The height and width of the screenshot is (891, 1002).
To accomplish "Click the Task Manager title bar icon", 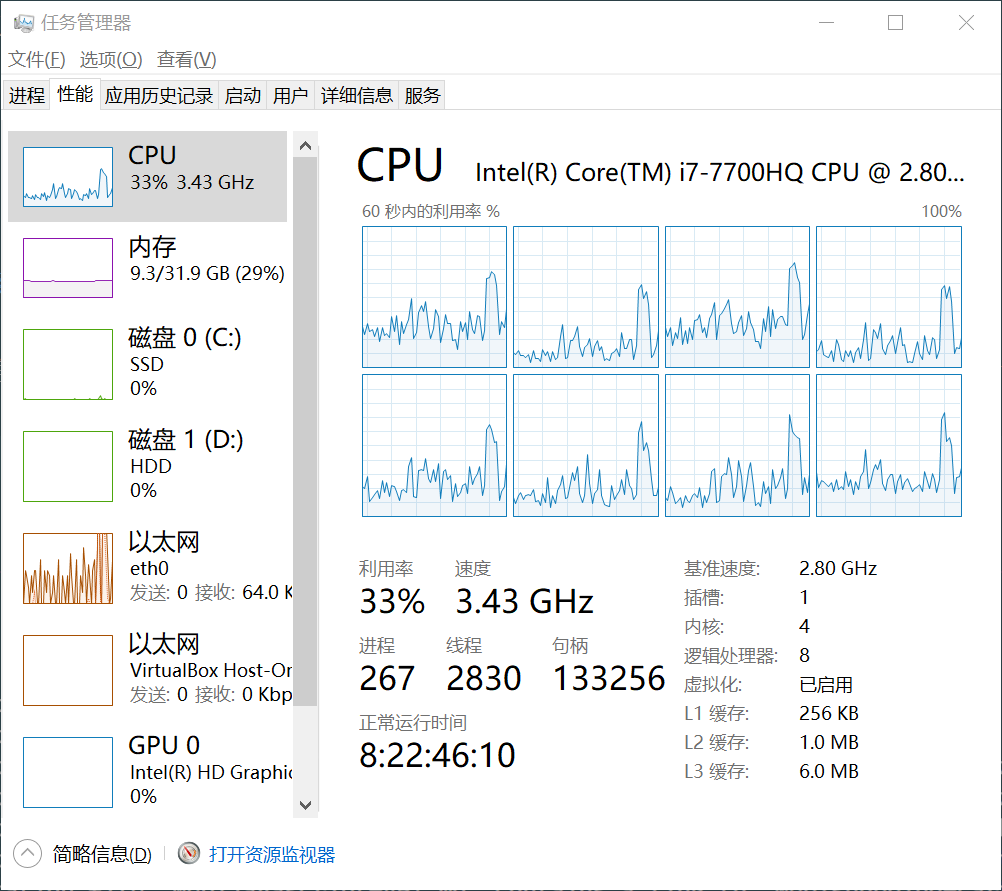I will (23, 23).
